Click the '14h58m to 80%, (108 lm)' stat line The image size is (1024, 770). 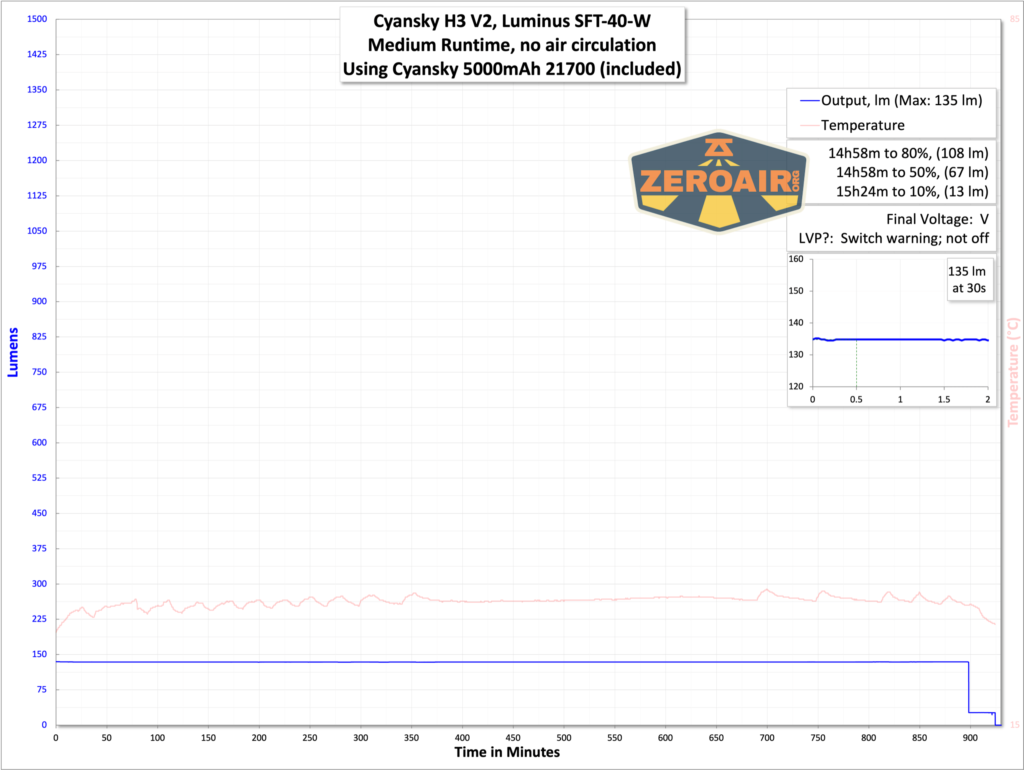[x=910, y=152]
